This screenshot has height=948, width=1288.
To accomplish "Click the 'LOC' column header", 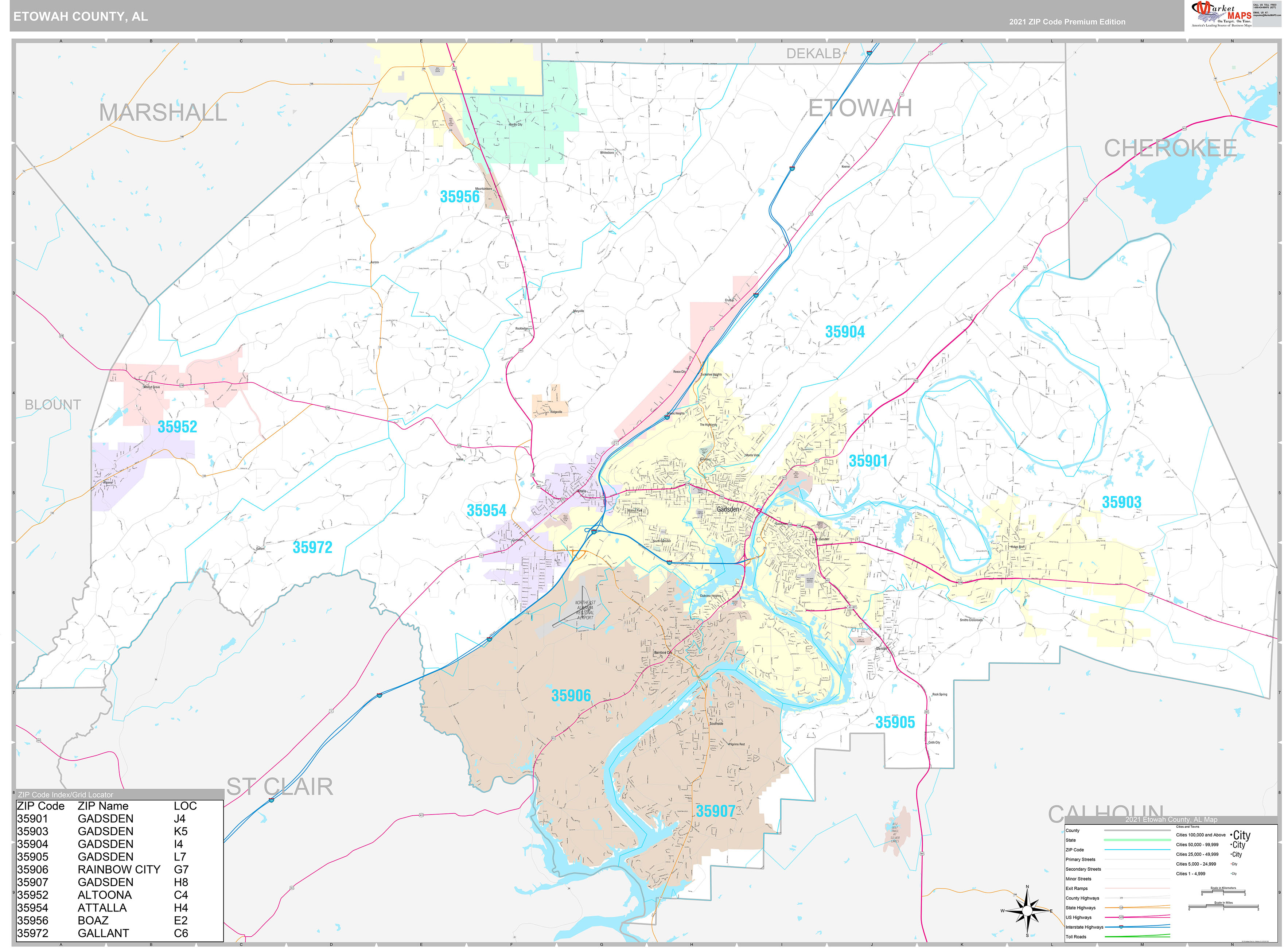I will 185,806.
